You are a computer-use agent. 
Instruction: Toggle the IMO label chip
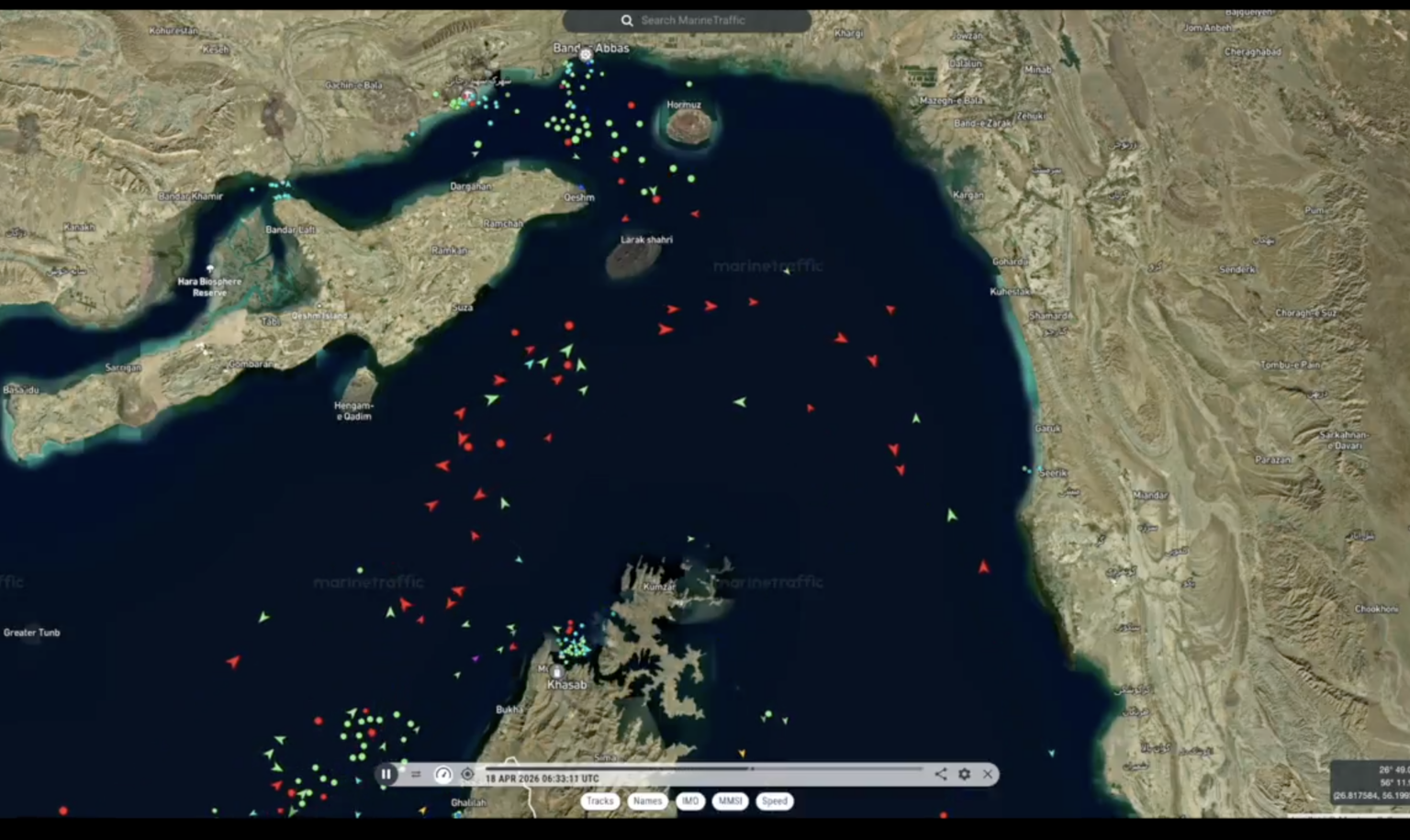click(x=690, y=801)
